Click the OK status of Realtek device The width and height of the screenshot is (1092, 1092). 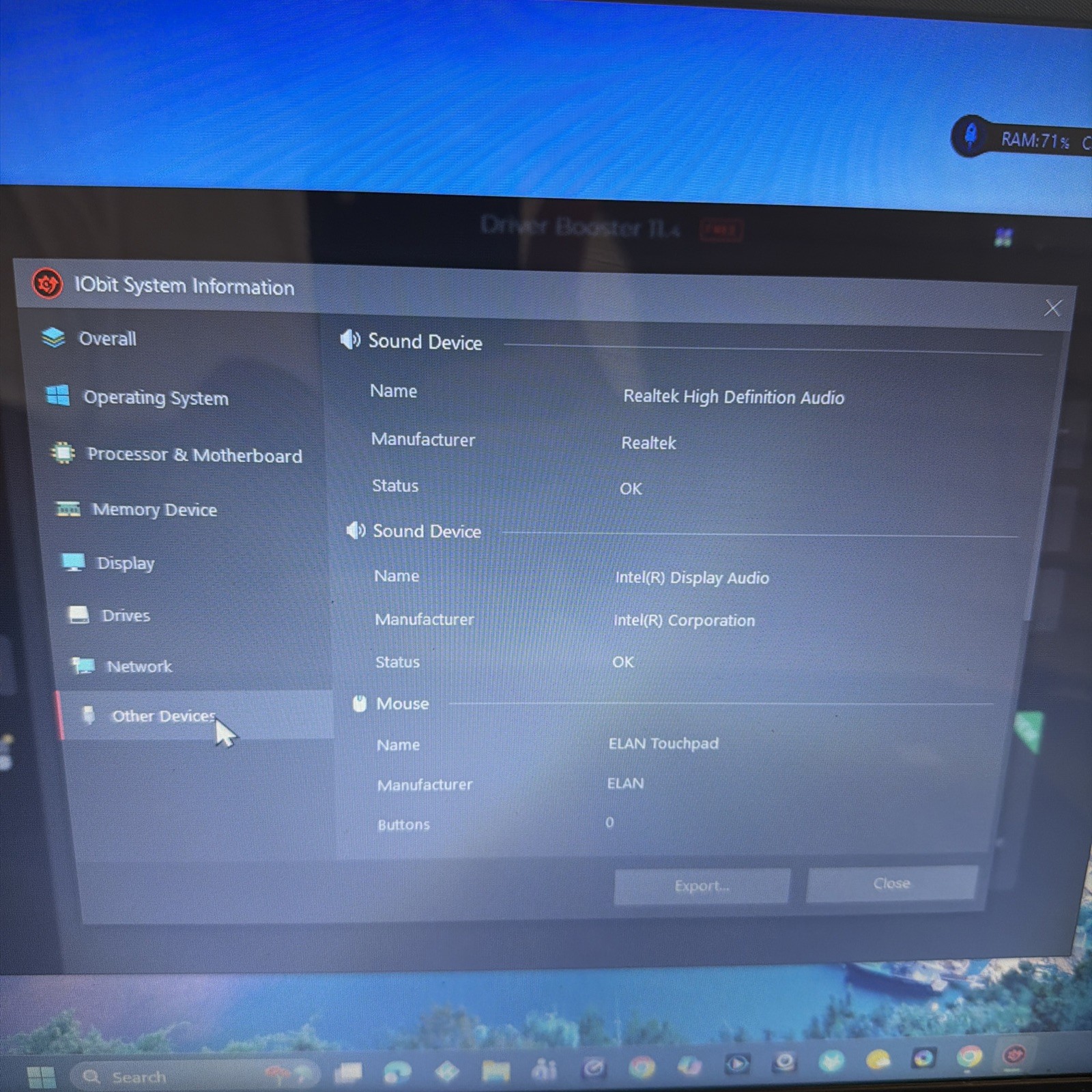631,489
